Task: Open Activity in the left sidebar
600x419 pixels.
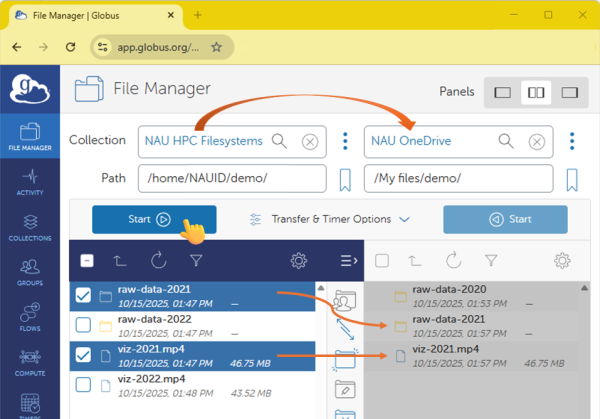Action: (x=29, y=184)
